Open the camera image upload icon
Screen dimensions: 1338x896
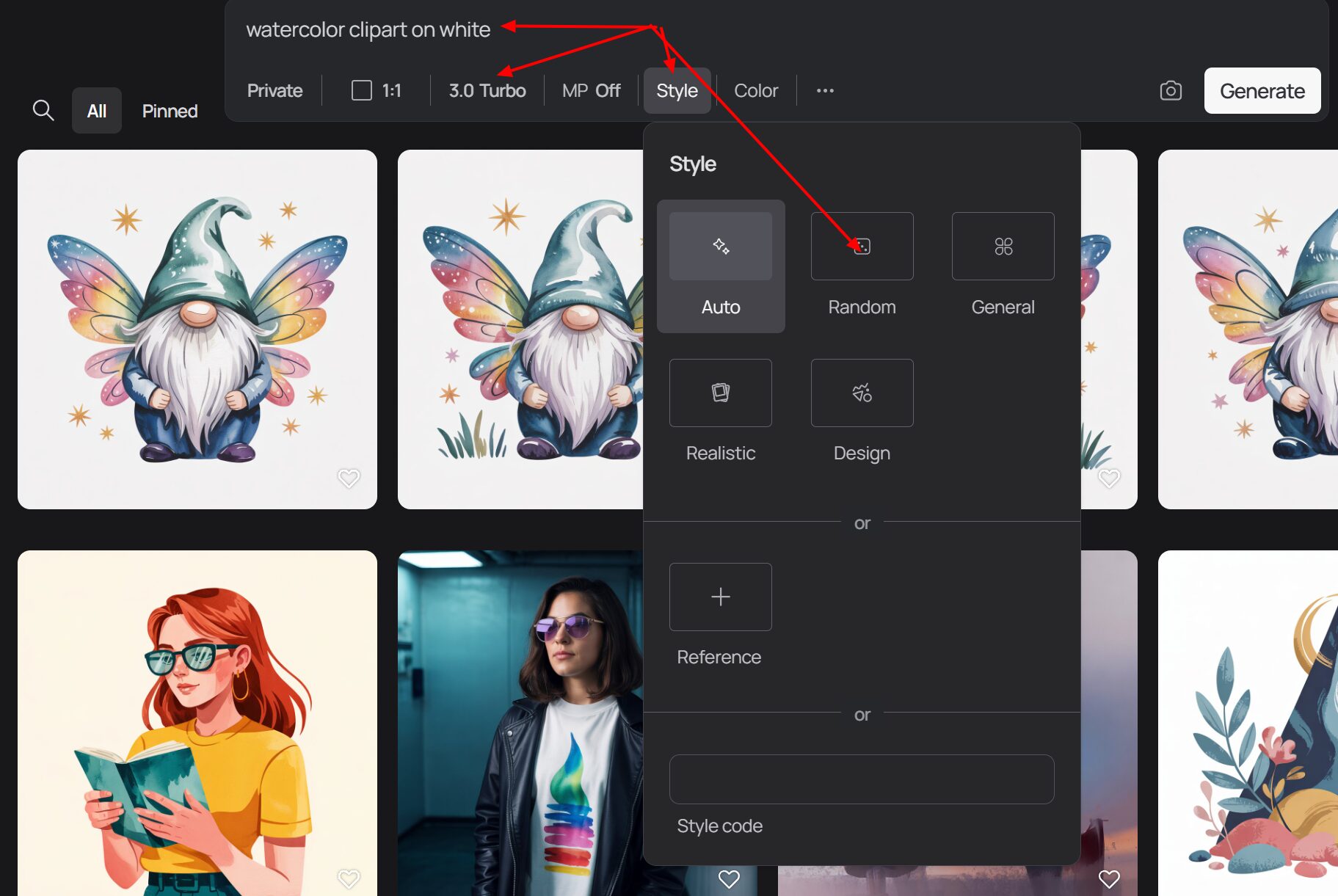1170,91
